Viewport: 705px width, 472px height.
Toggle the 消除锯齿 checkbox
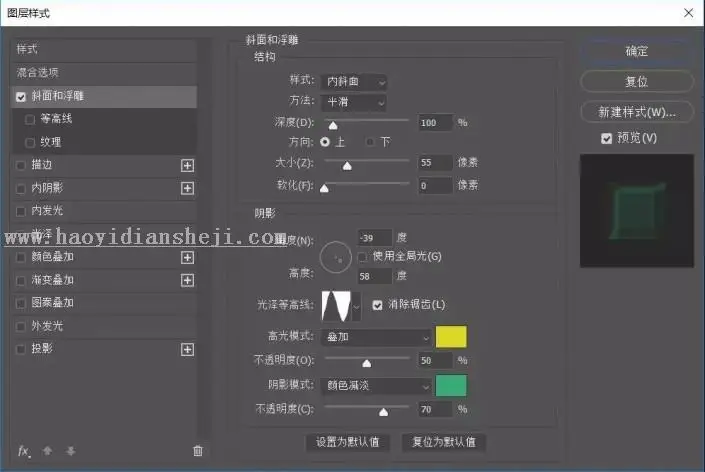[x=377, y=305]
